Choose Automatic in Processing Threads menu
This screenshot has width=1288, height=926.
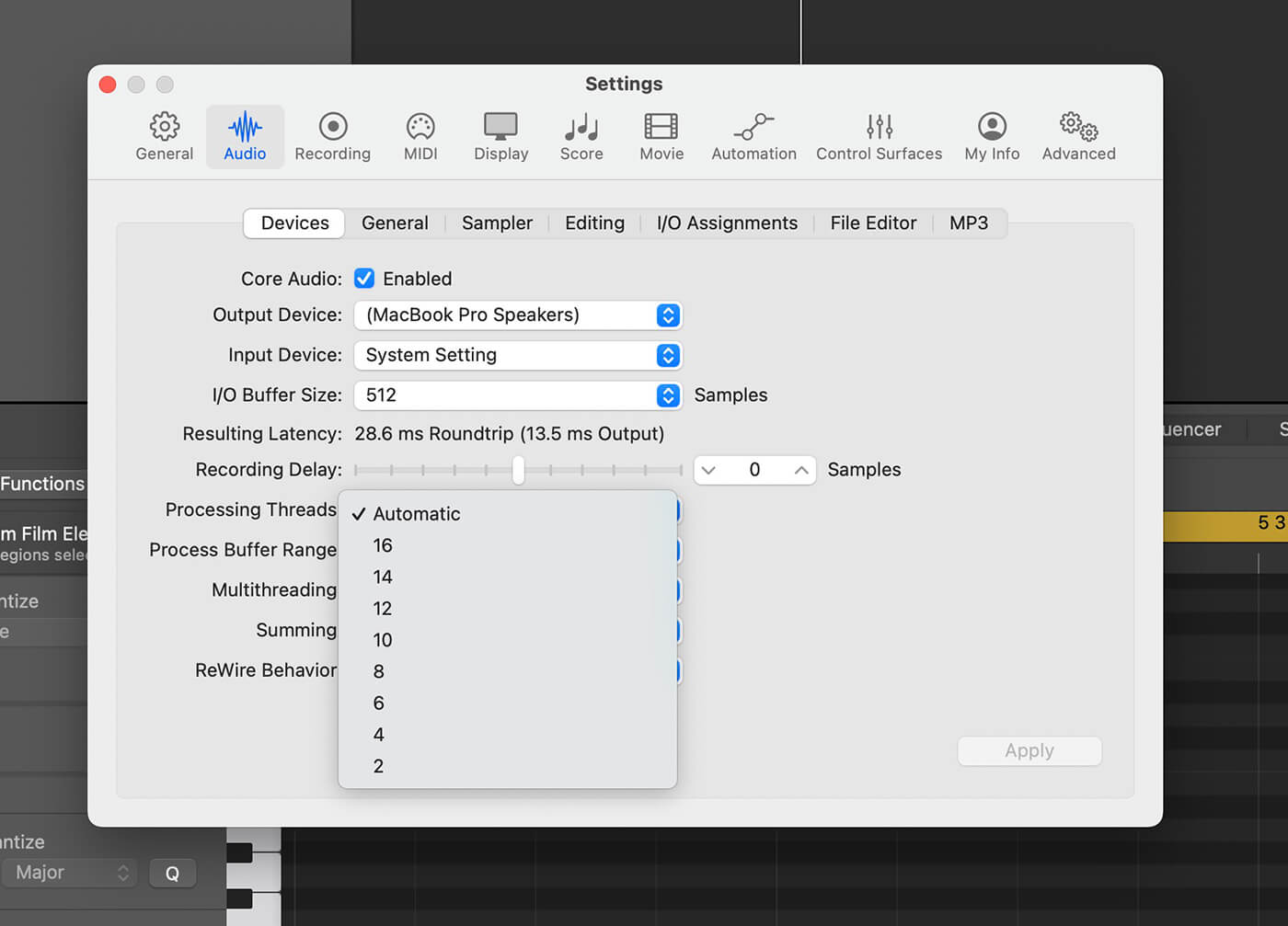click(508, 514)
